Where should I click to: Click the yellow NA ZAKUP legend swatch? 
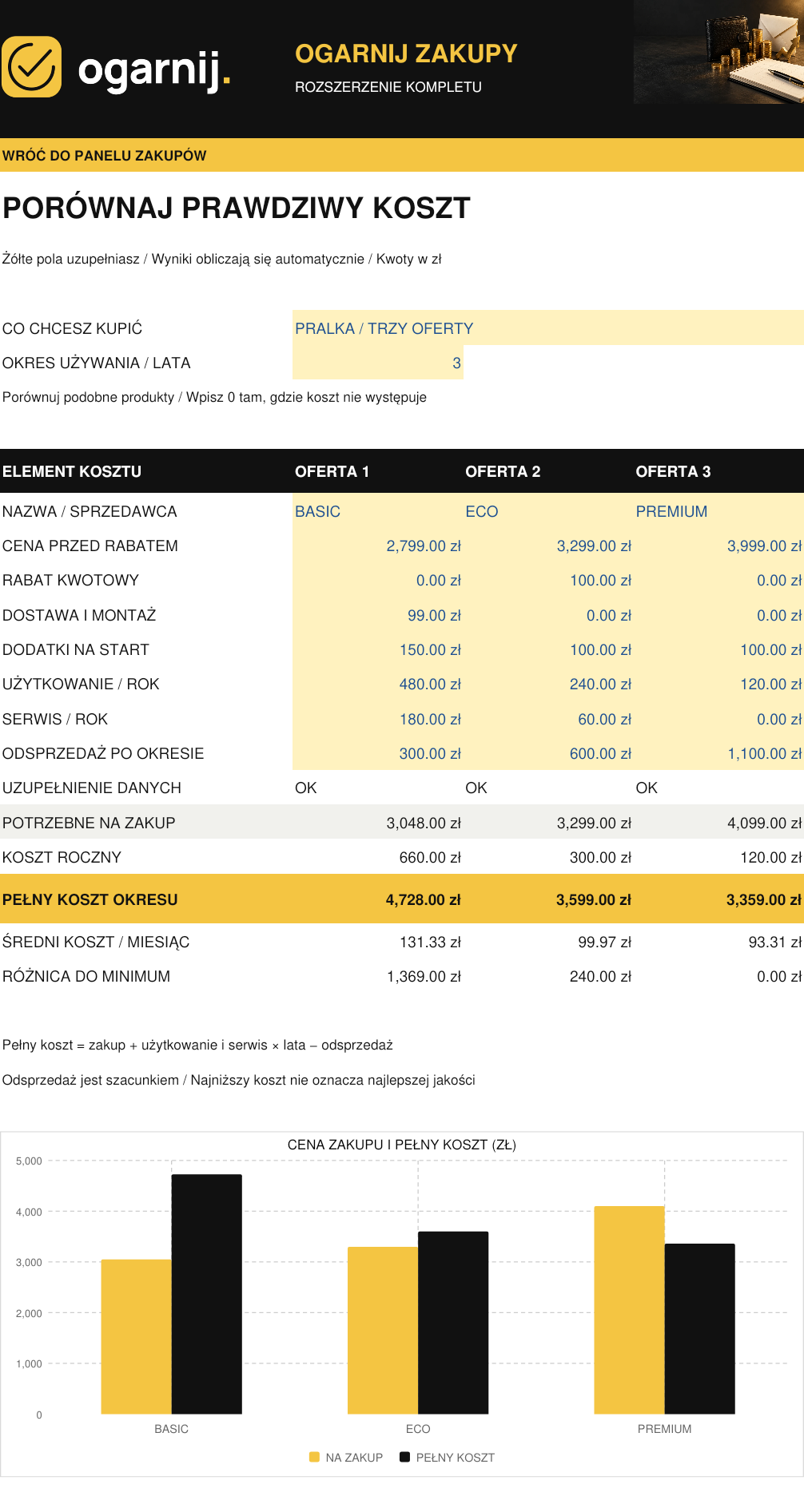[314, 1457]
